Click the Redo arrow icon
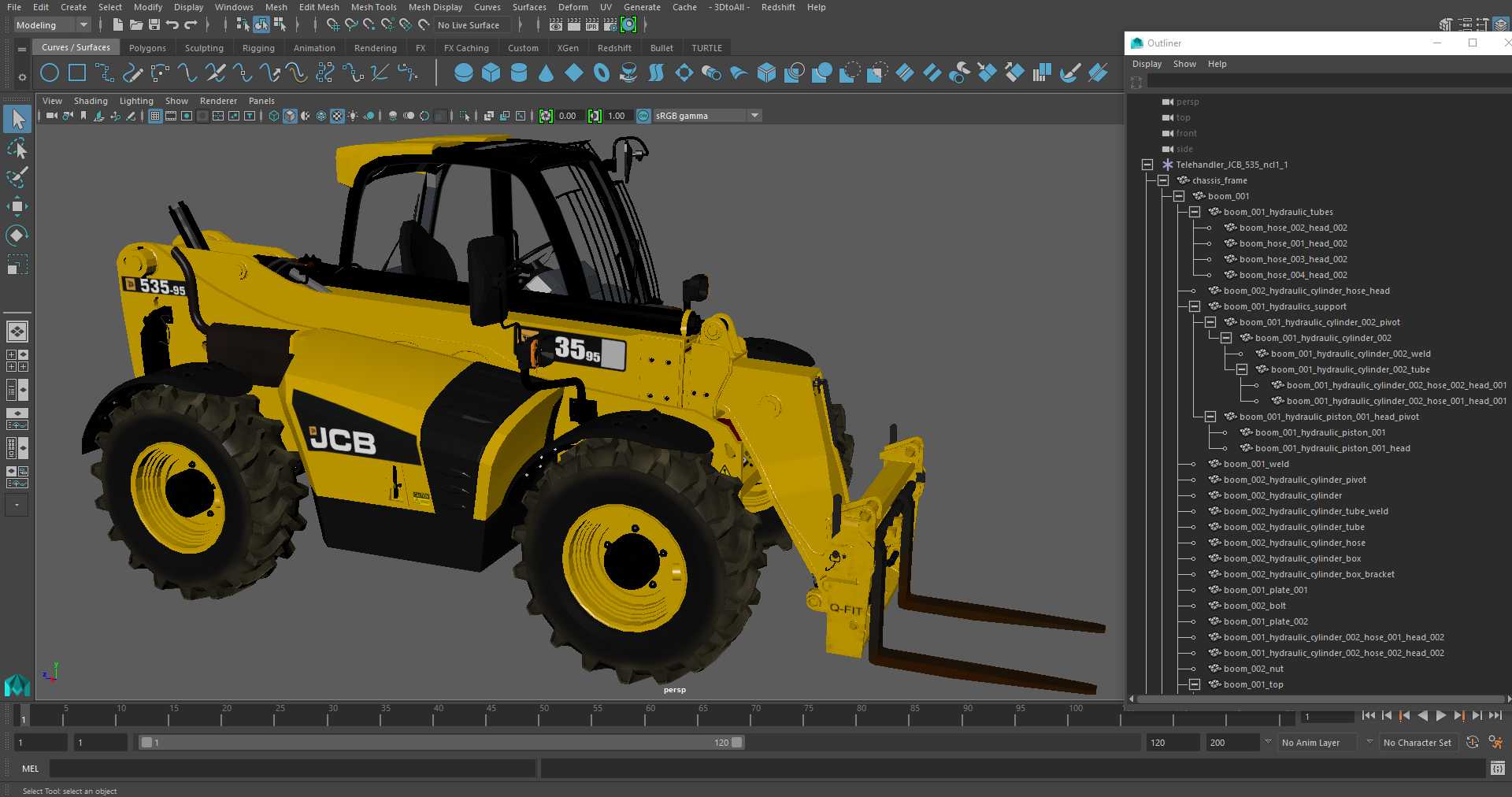Image resolution: width=1512 pixels, height=797 pixels. point(191,25)
